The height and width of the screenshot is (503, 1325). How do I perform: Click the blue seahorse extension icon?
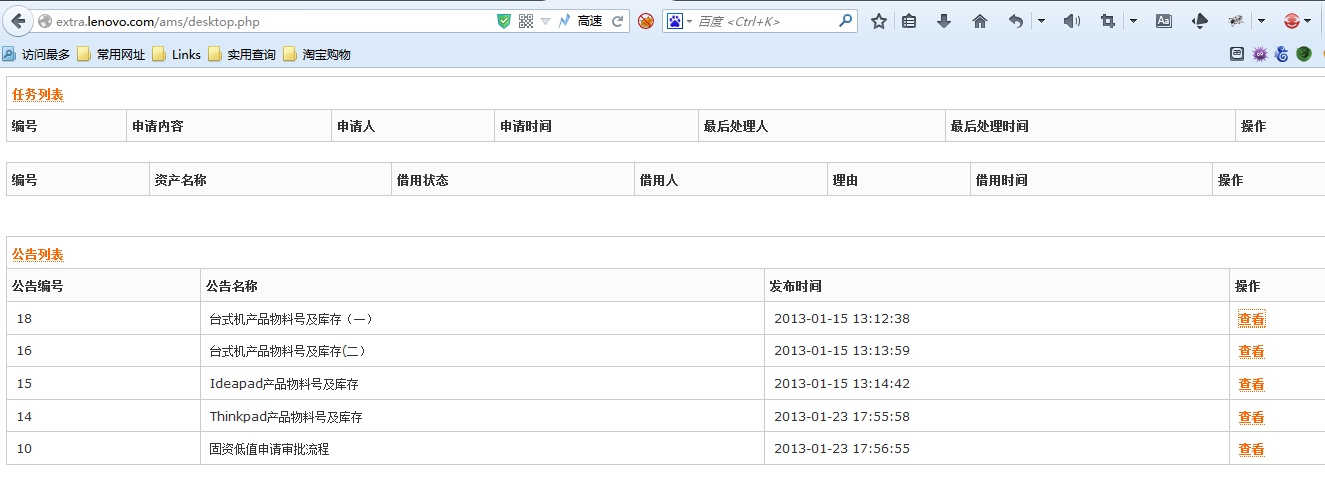tap(1282, 54)
